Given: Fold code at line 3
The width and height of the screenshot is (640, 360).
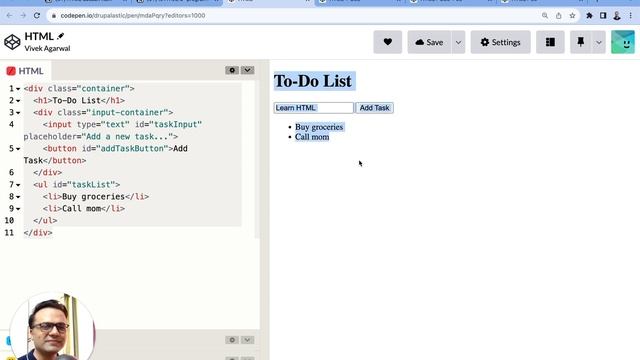Looking at the screenshot, I should 18,113.
